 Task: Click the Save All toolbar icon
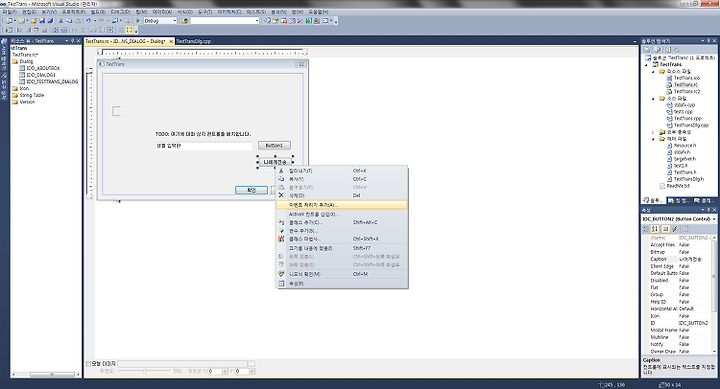click(50, 21)
